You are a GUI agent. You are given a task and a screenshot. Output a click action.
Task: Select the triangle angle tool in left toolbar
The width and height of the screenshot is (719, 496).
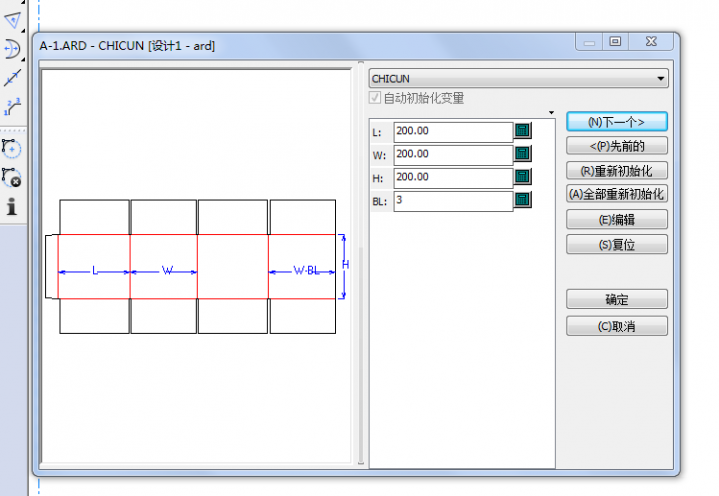coord(12,19)
